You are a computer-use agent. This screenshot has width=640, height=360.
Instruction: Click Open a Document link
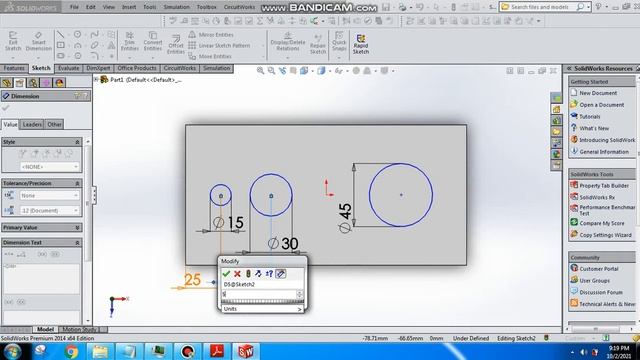[x=602, y=105]
